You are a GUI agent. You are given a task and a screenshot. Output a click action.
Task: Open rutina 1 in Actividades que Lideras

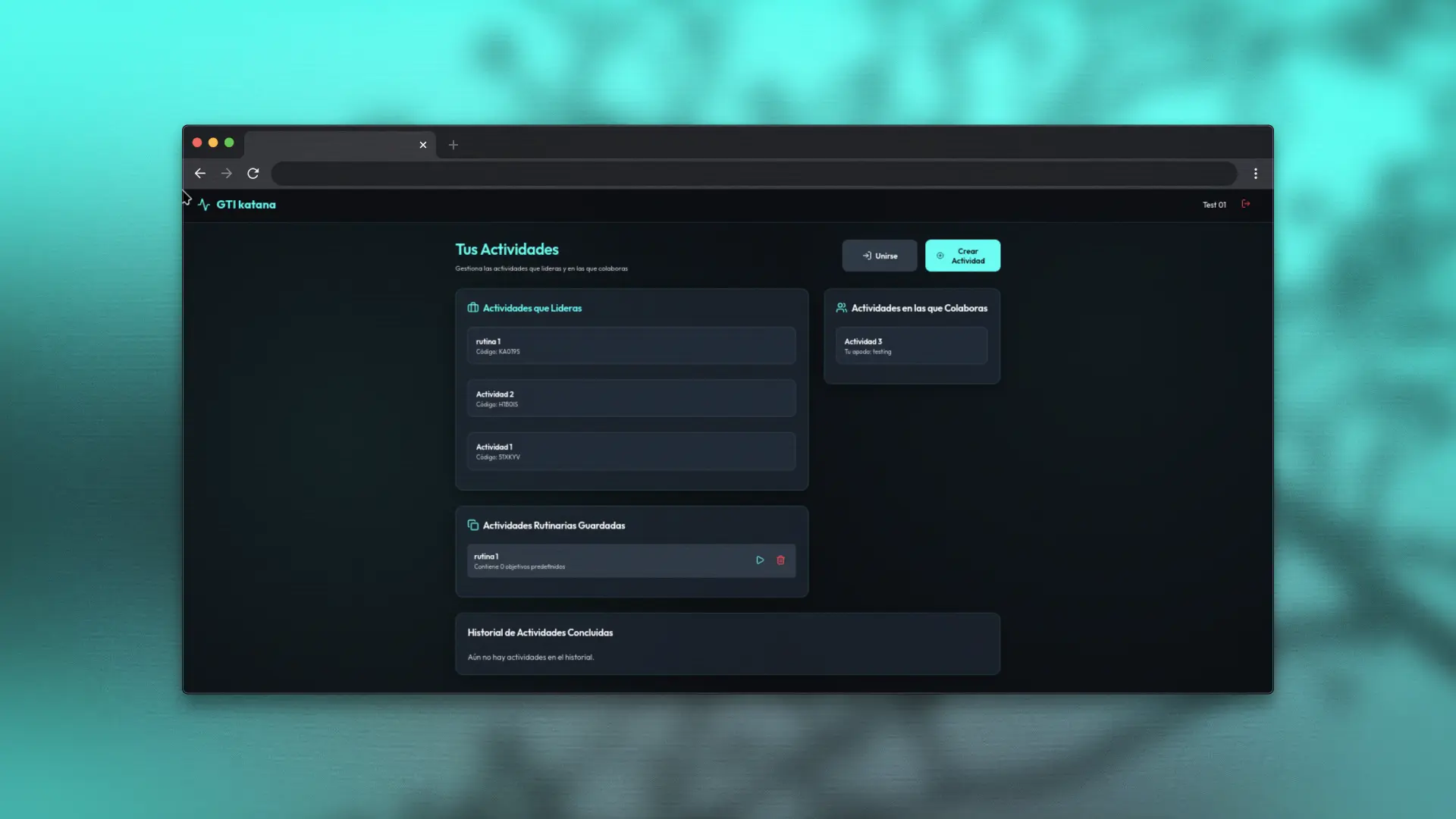[631, 346]
